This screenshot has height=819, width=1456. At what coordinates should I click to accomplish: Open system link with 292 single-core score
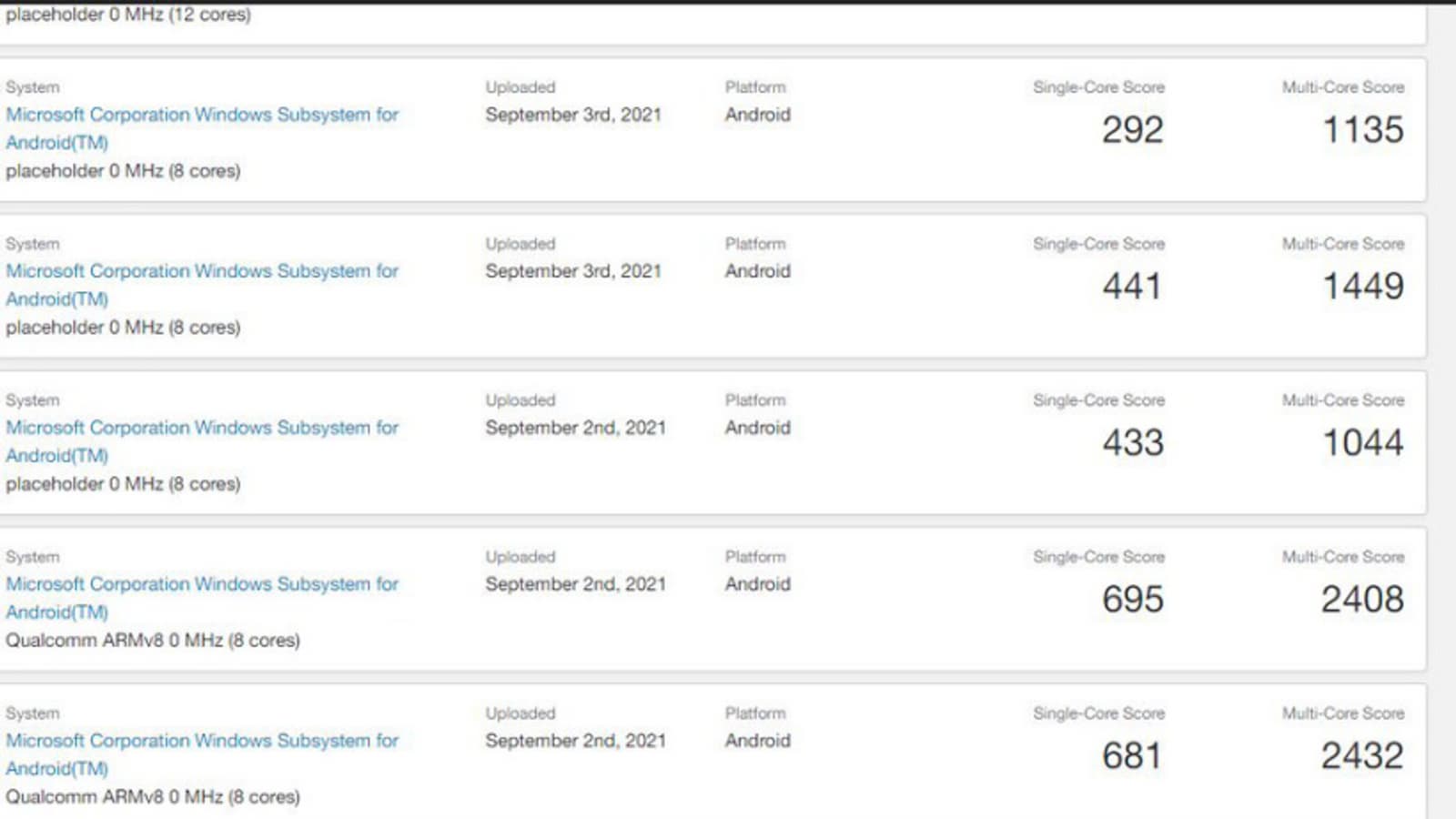pyautogui.click(x=202, y=116)
